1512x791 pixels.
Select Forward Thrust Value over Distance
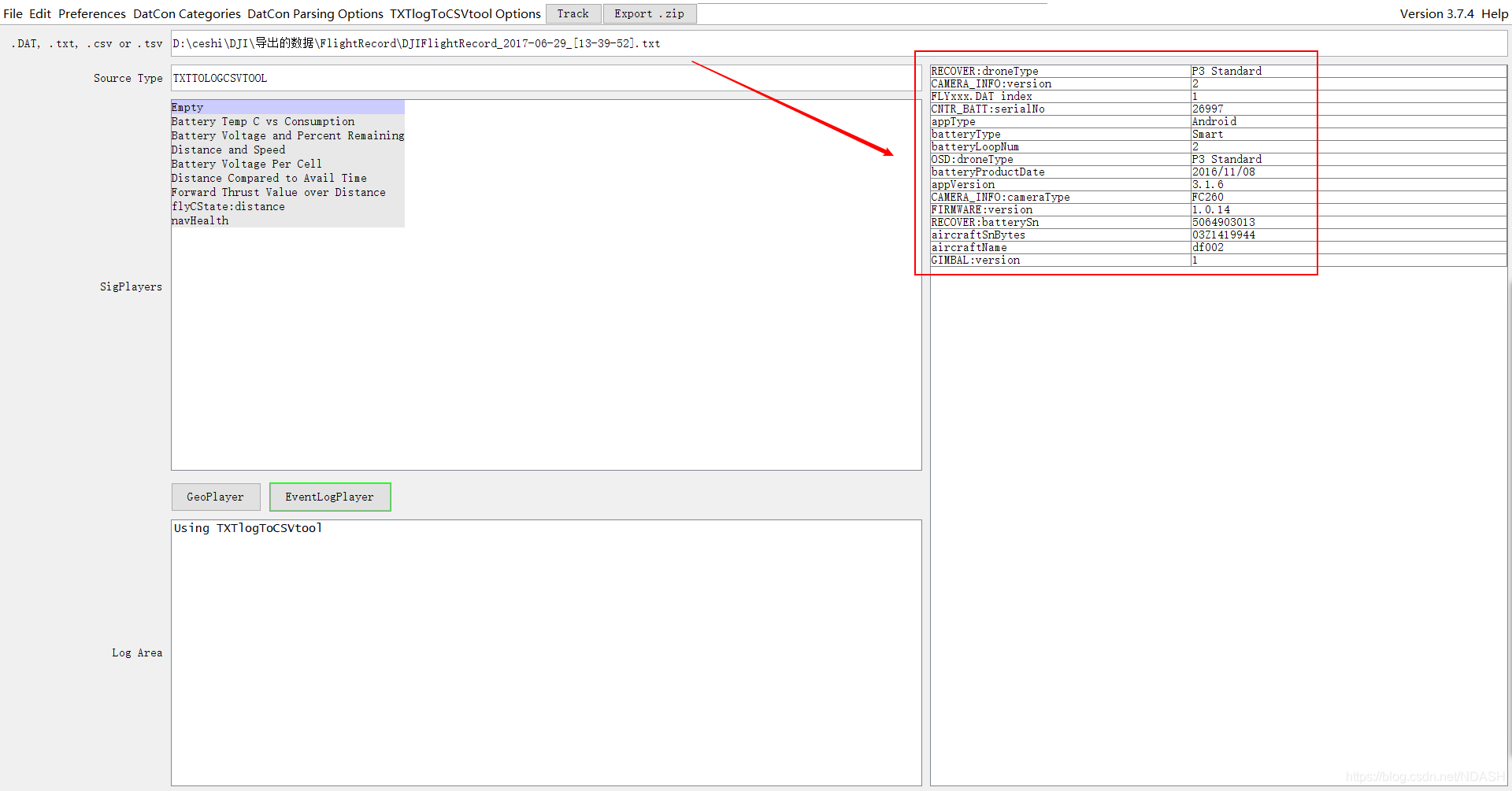[x=287, y=192]
